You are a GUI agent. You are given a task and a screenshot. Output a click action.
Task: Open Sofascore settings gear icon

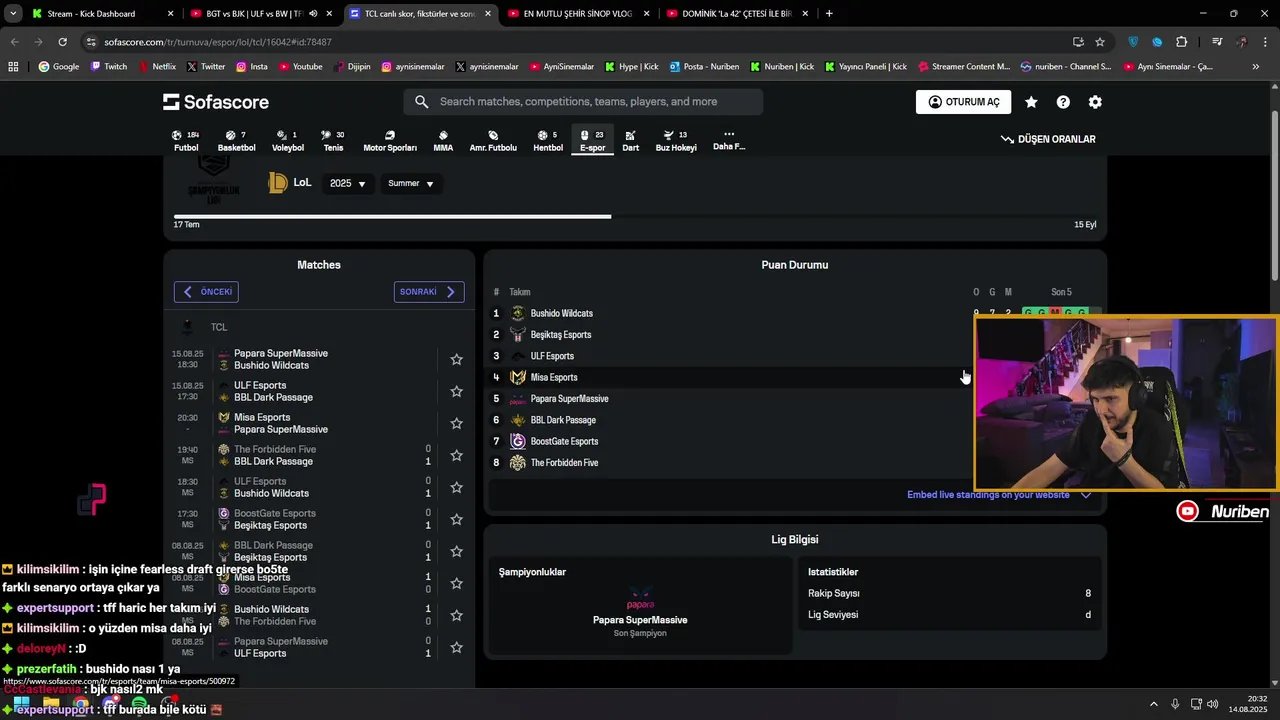(x=1095, y=102)
